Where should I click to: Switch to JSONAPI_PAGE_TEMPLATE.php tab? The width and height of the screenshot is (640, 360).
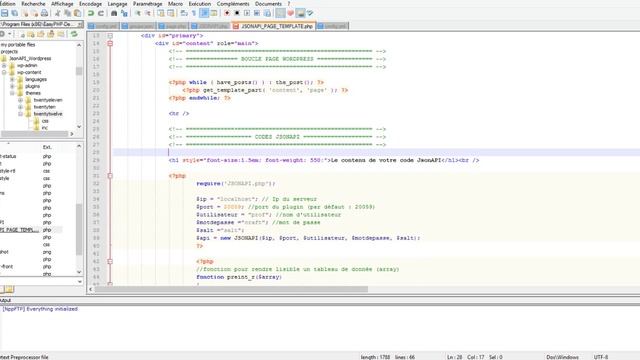point(273,26)
